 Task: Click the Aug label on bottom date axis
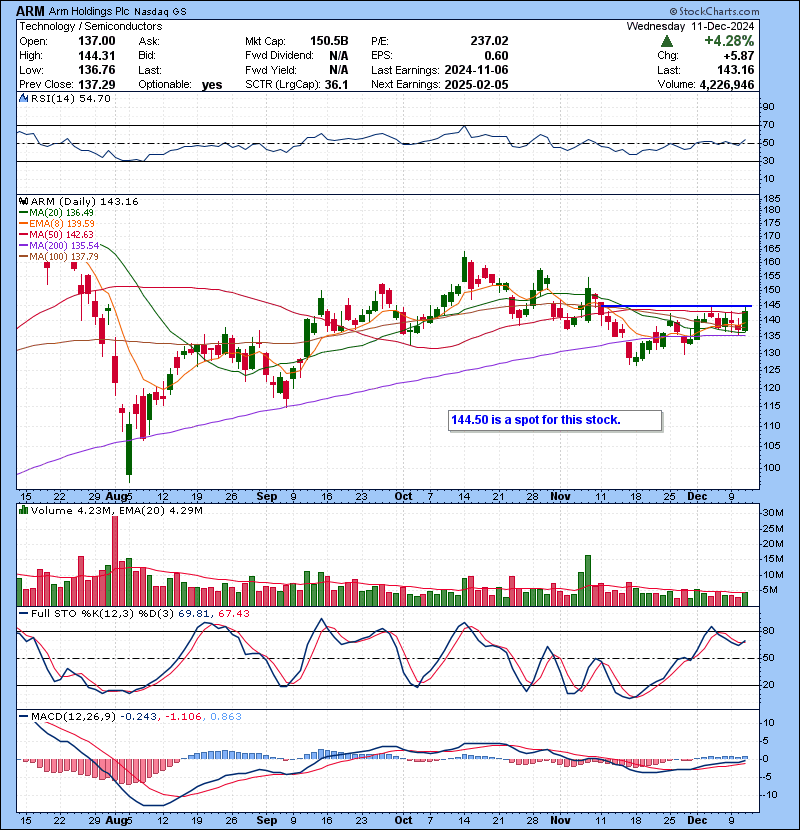coord(116,820)
